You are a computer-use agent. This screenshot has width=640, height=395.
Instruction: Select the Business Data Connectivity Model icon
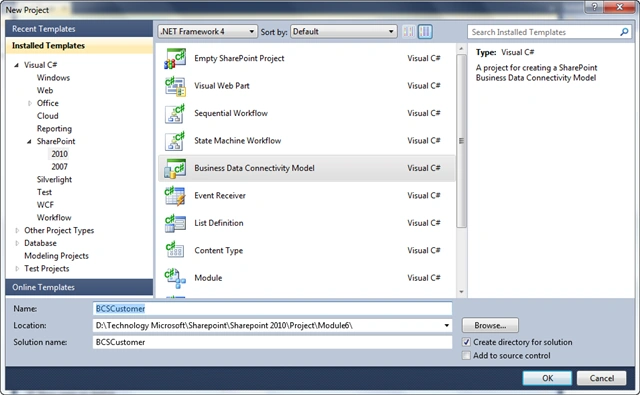coord(175,168)
